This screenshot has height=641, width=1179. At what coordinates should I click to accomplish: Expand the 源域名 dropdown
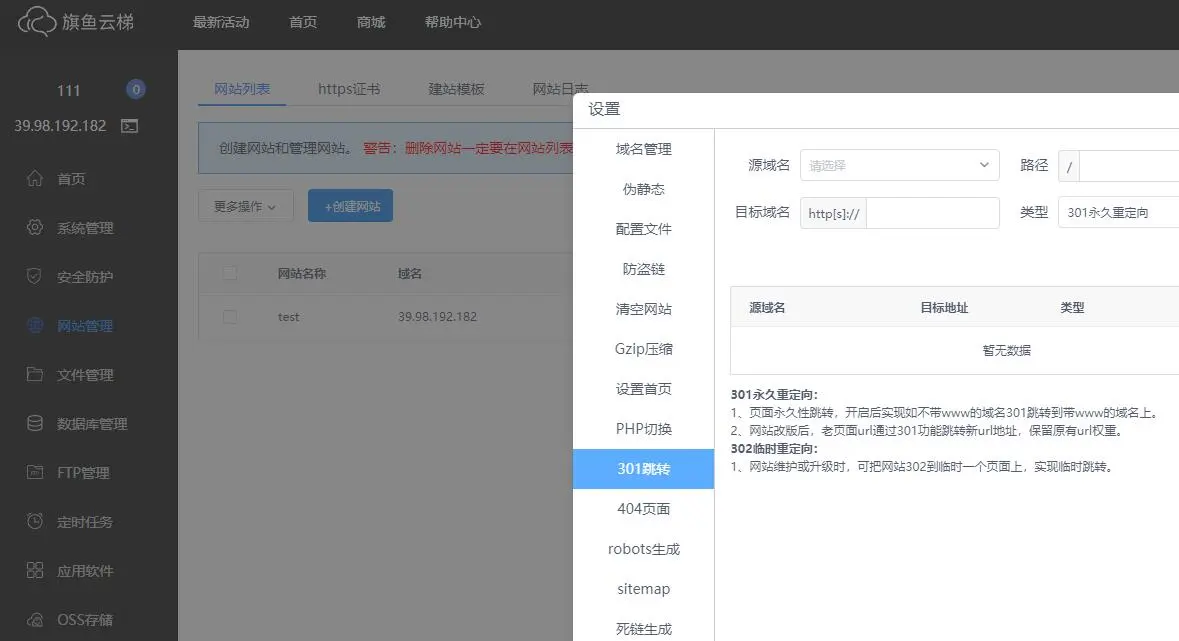click(899, 166)
